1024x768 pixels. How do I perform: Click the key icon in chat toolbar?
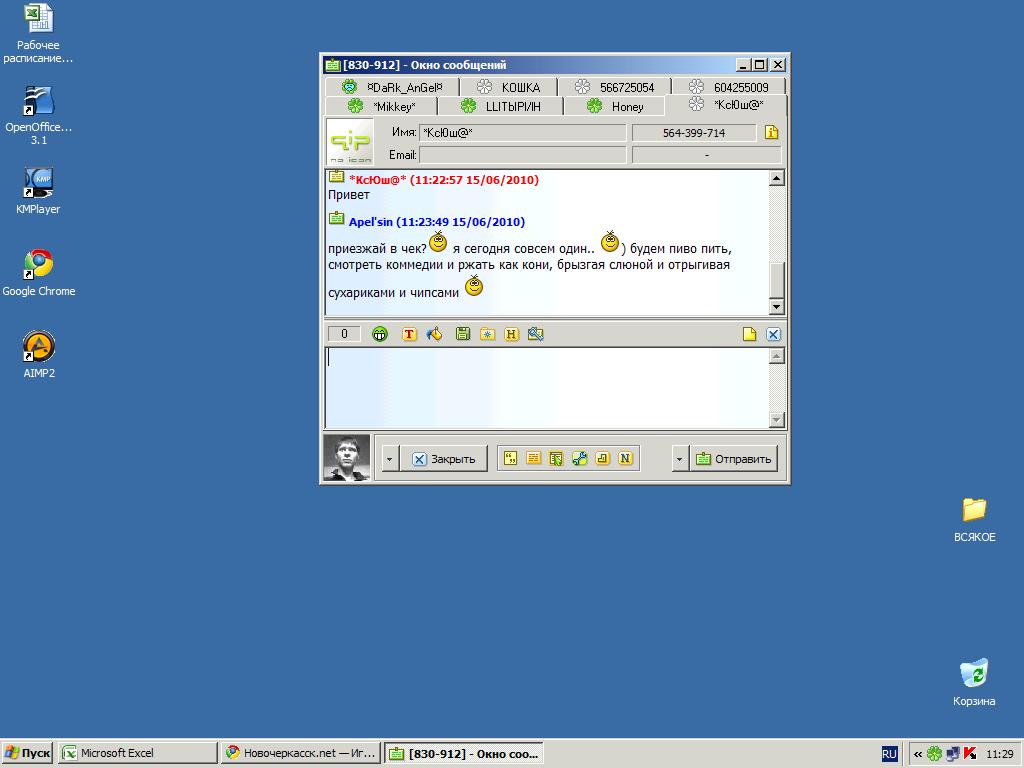[536, 334]
